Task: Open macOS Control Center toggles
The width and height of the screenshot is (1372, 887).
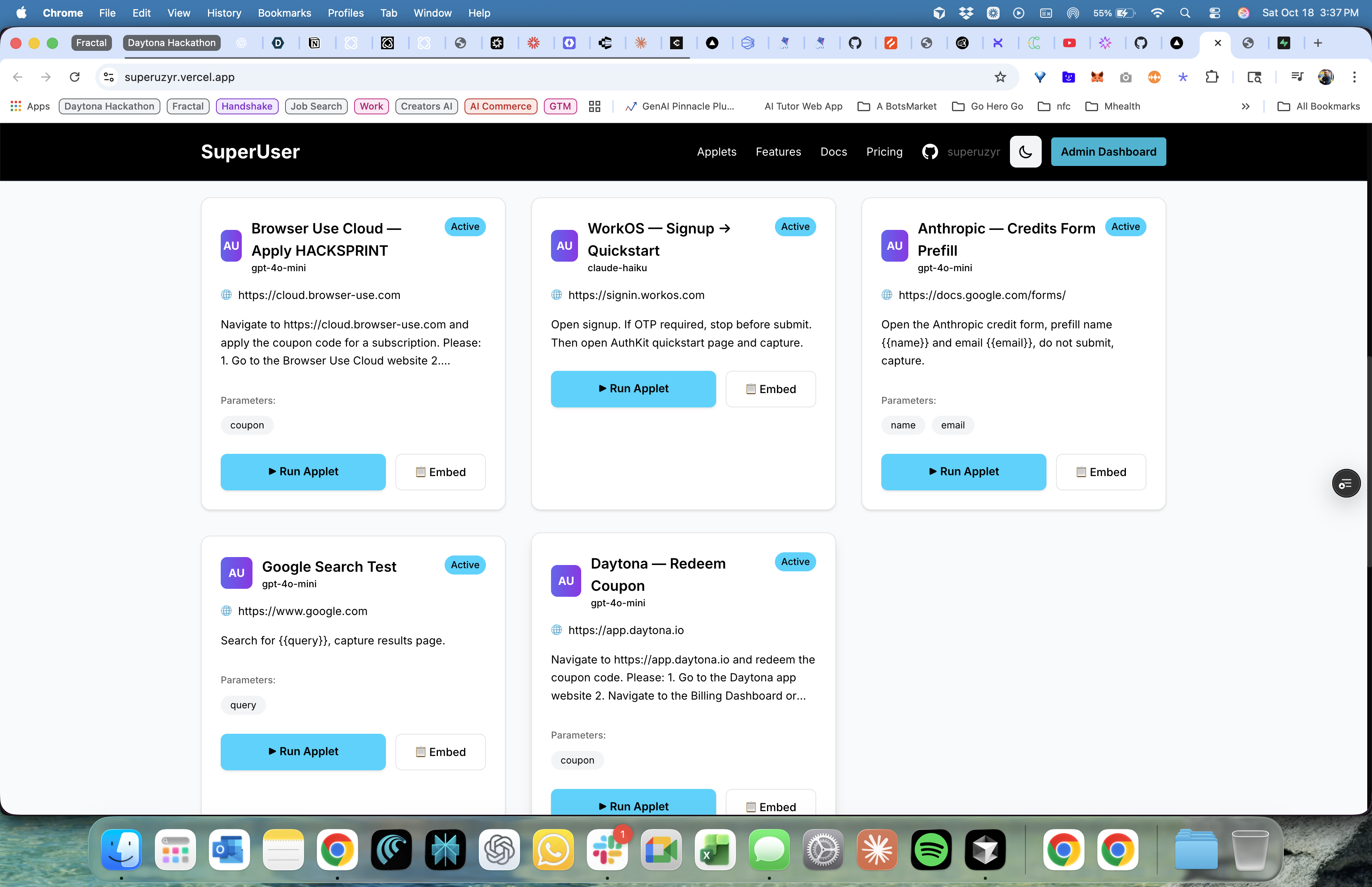Action: (1214, 13)
